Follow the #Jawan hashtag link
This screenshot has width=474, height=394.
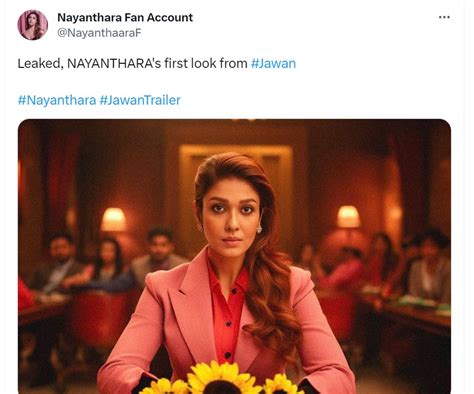click(273, 63)
